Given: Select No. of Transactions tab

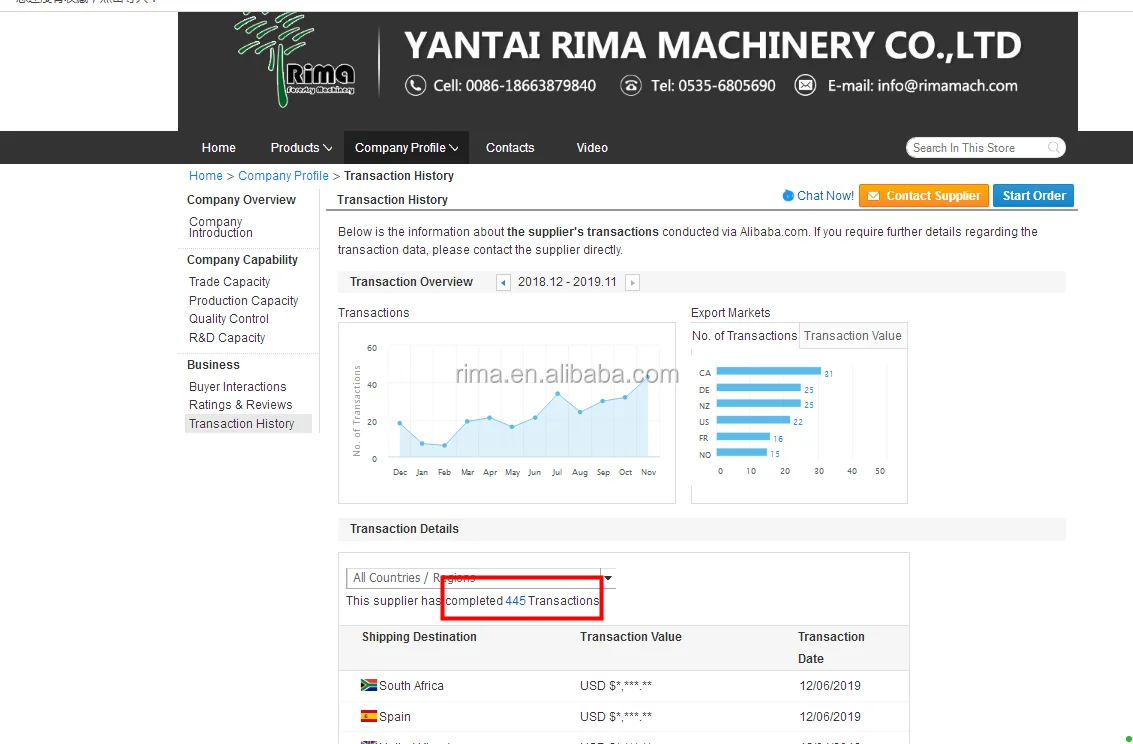Looking at the screenshot, I should tap(744, 336).
